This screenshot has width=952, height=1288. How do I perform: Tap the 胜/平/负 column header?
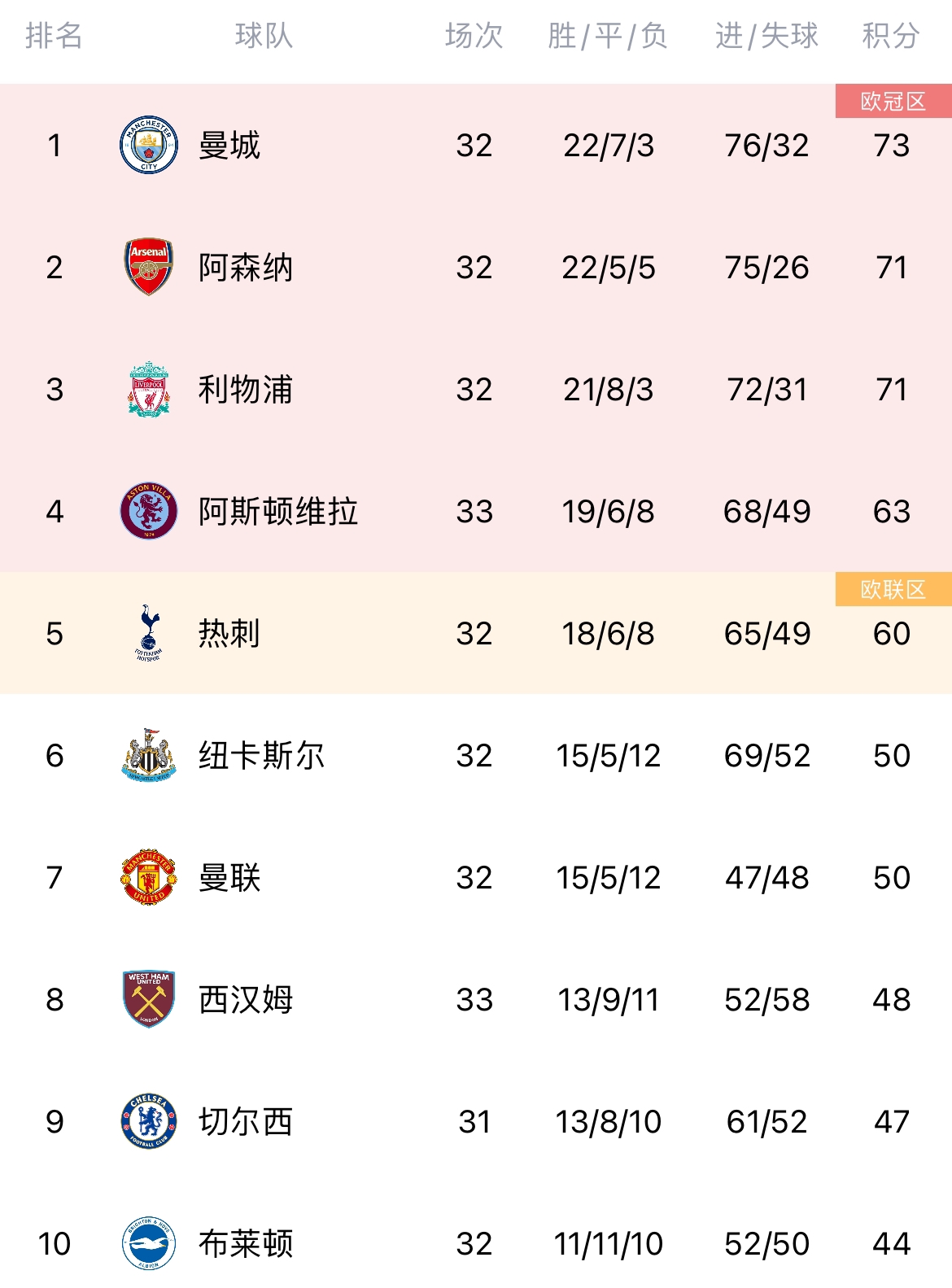pos(608,36)
